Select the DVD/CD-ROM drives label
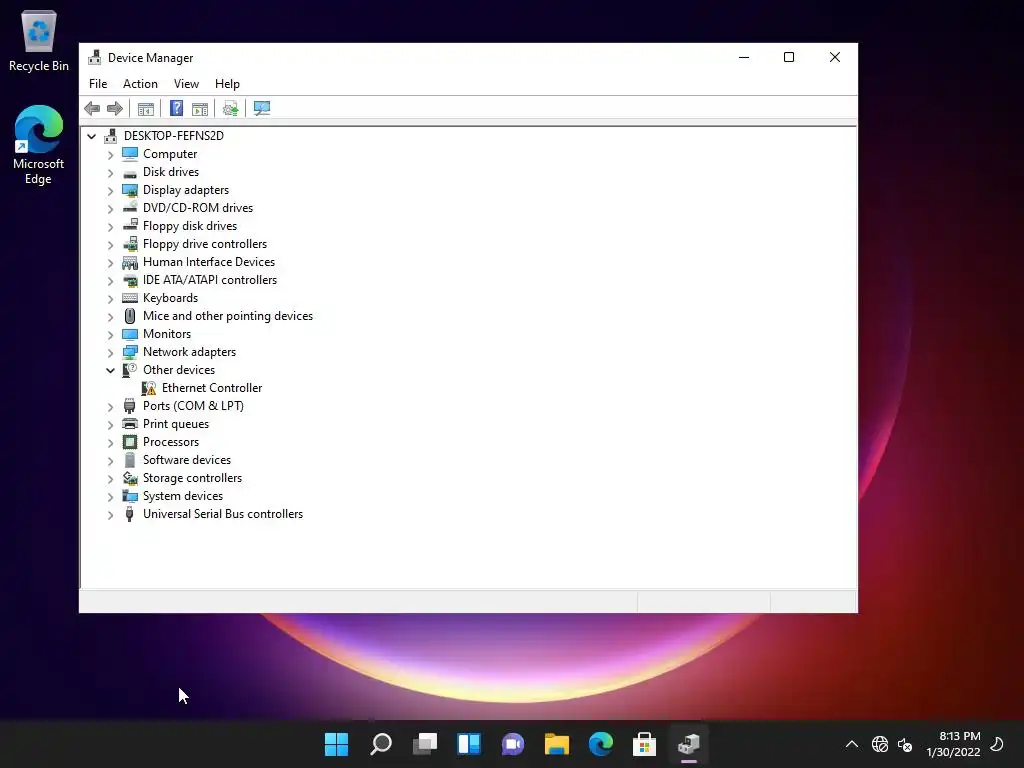1024x768 pixels. pos(198,208)
